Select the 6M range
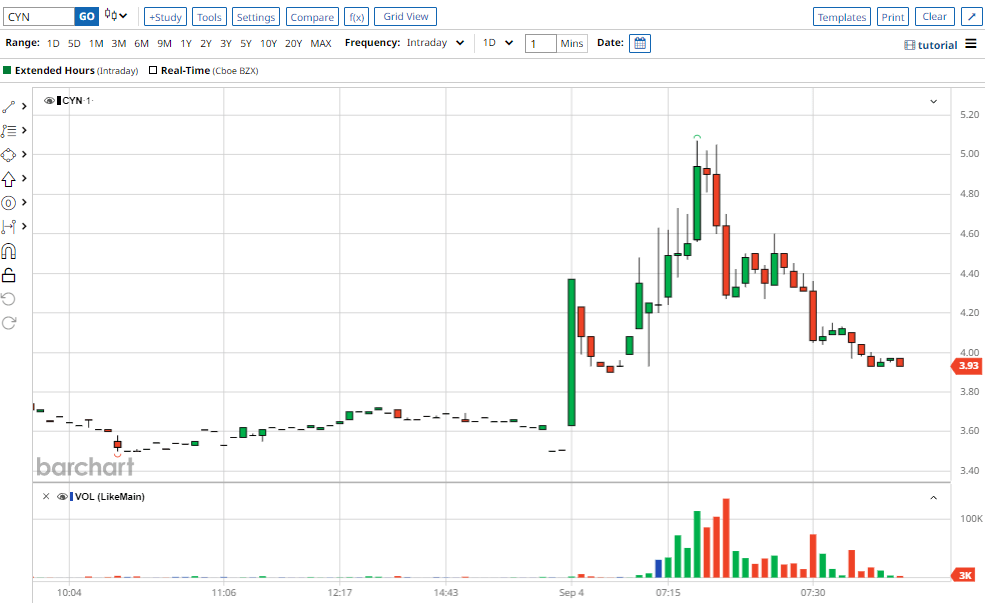 click(x=141, y=44)
